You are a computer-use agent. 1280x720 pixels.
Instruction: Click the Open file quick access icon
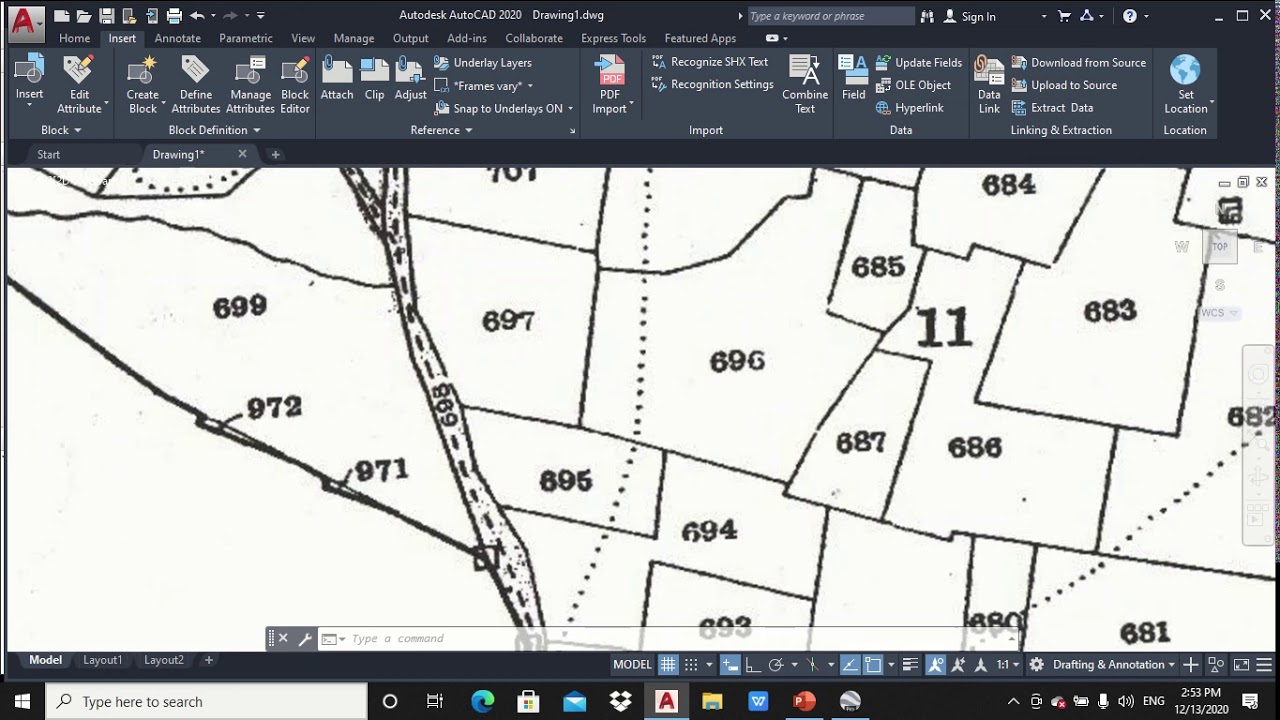[84, 16]
